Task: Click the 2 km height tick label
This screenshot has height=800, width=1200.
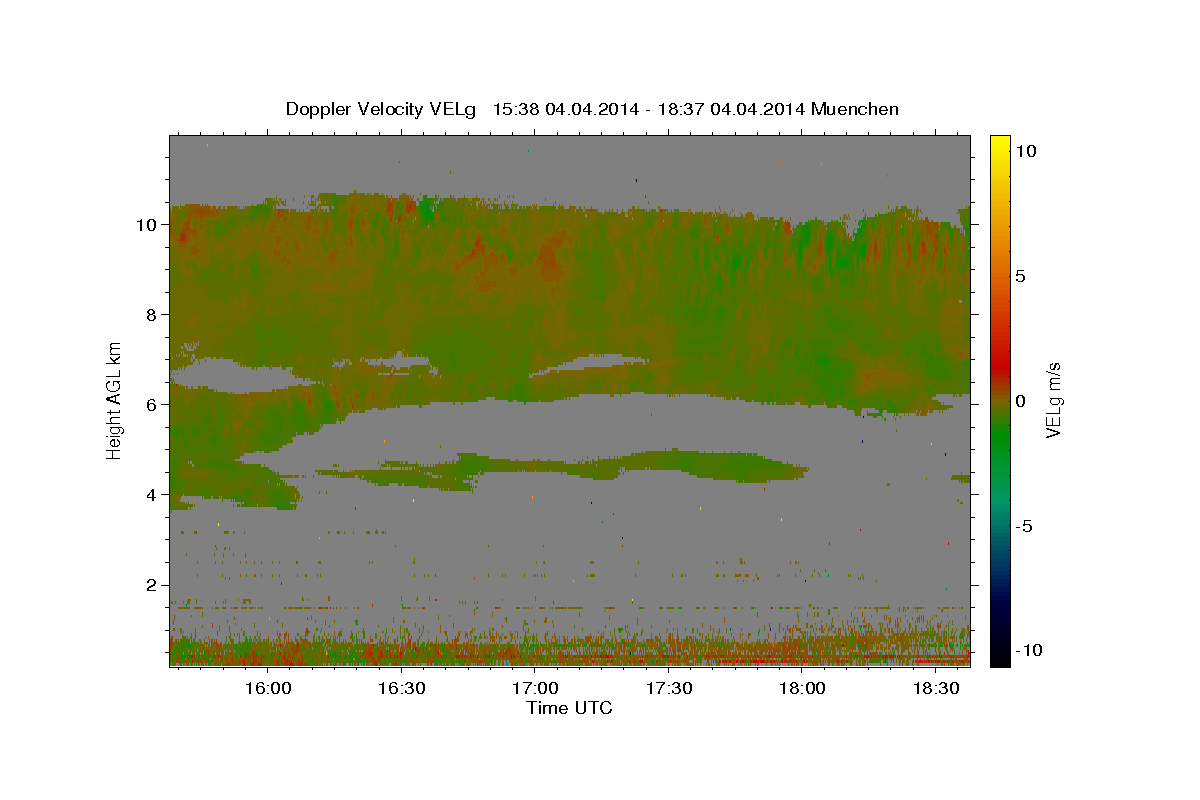Action: click(x=153, y=585)
